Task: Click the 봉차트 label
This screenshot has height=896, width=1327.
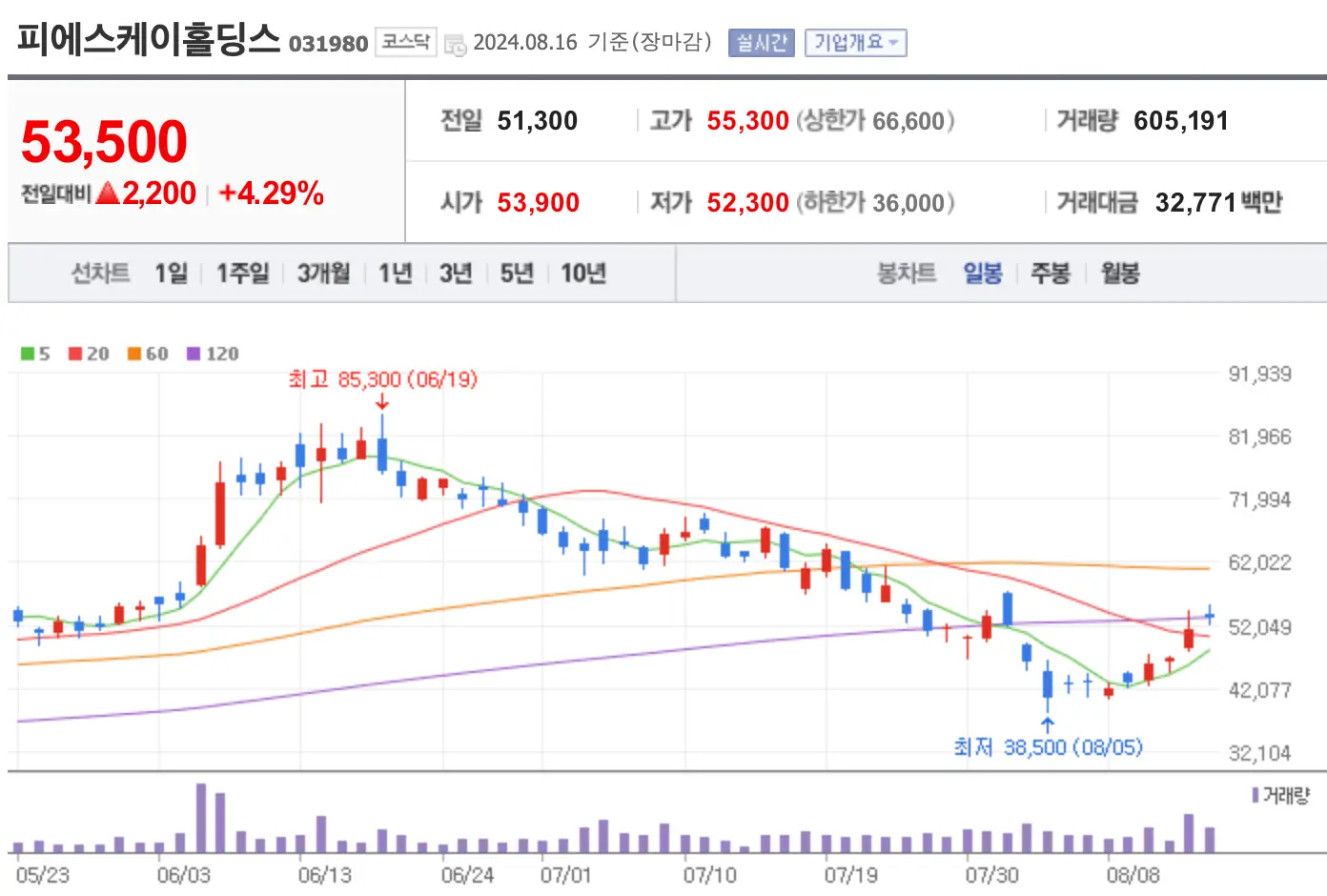Action: click(x=907, y=274)
